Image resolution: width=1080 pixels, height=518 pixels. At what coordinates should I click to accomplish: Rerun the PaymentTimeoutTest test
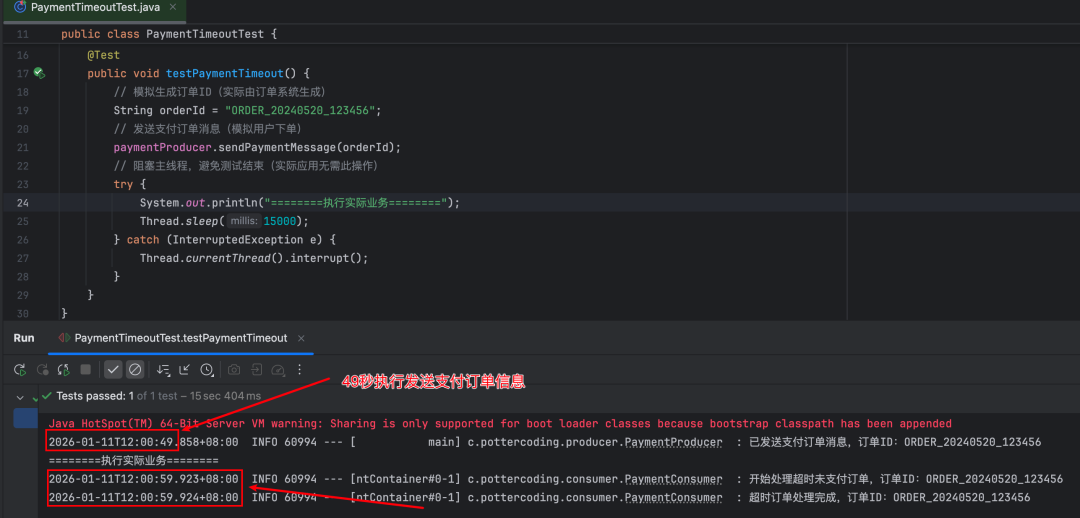(20, 370)
